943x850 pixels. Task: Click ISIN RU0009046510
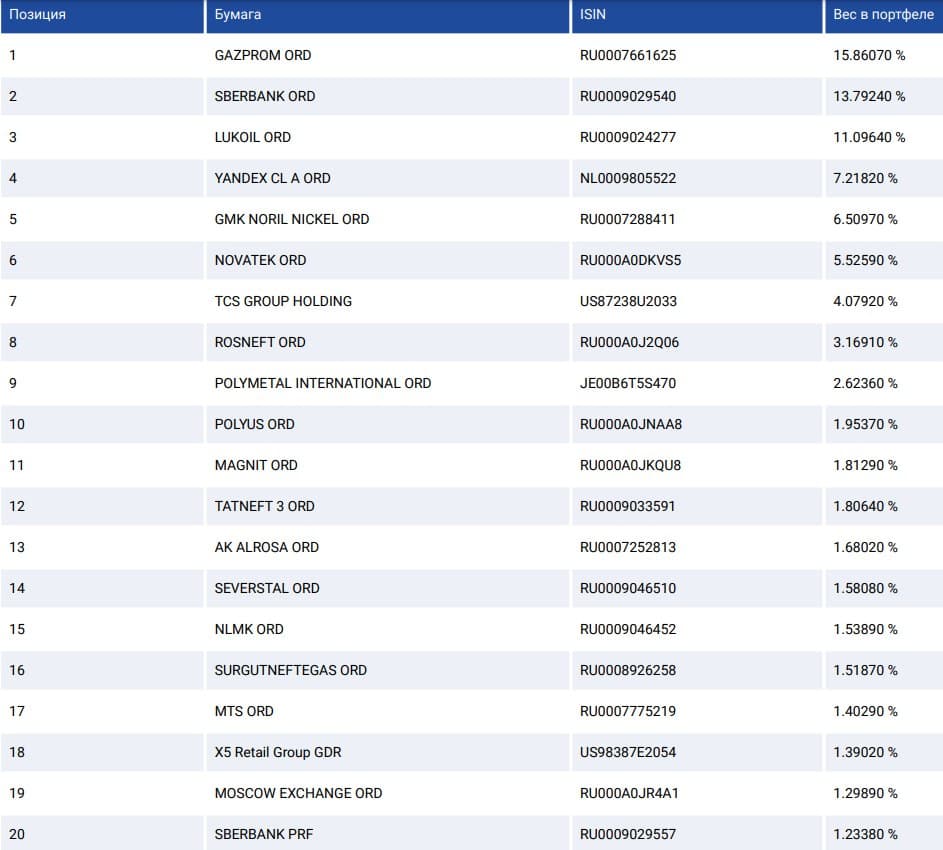pos(628,588)
